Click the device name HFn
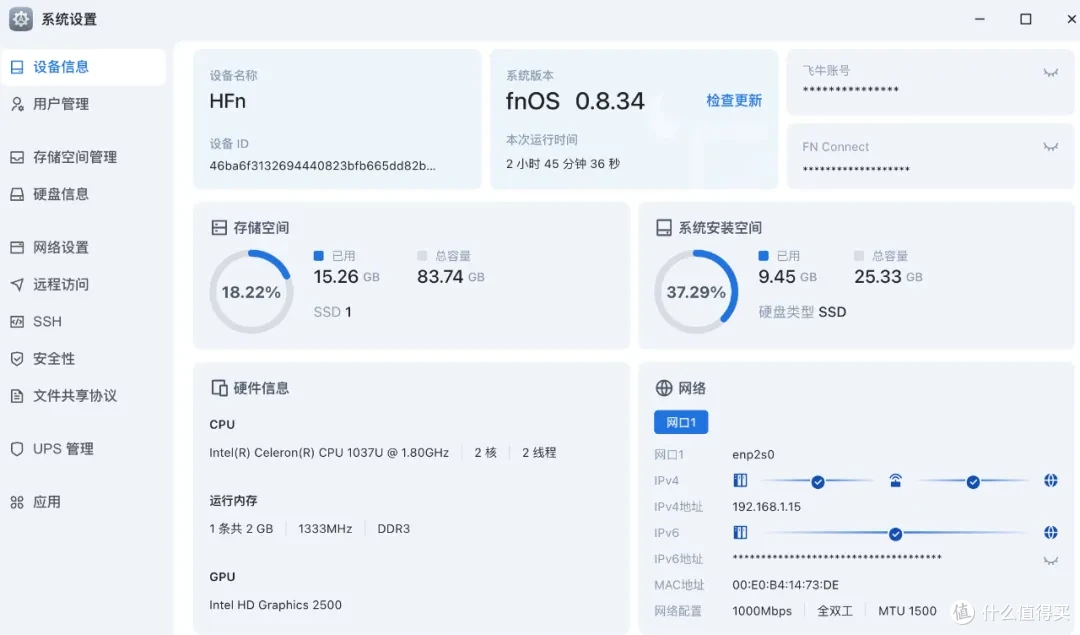Viewport: 1080px width, 635px height. (227, 101)
